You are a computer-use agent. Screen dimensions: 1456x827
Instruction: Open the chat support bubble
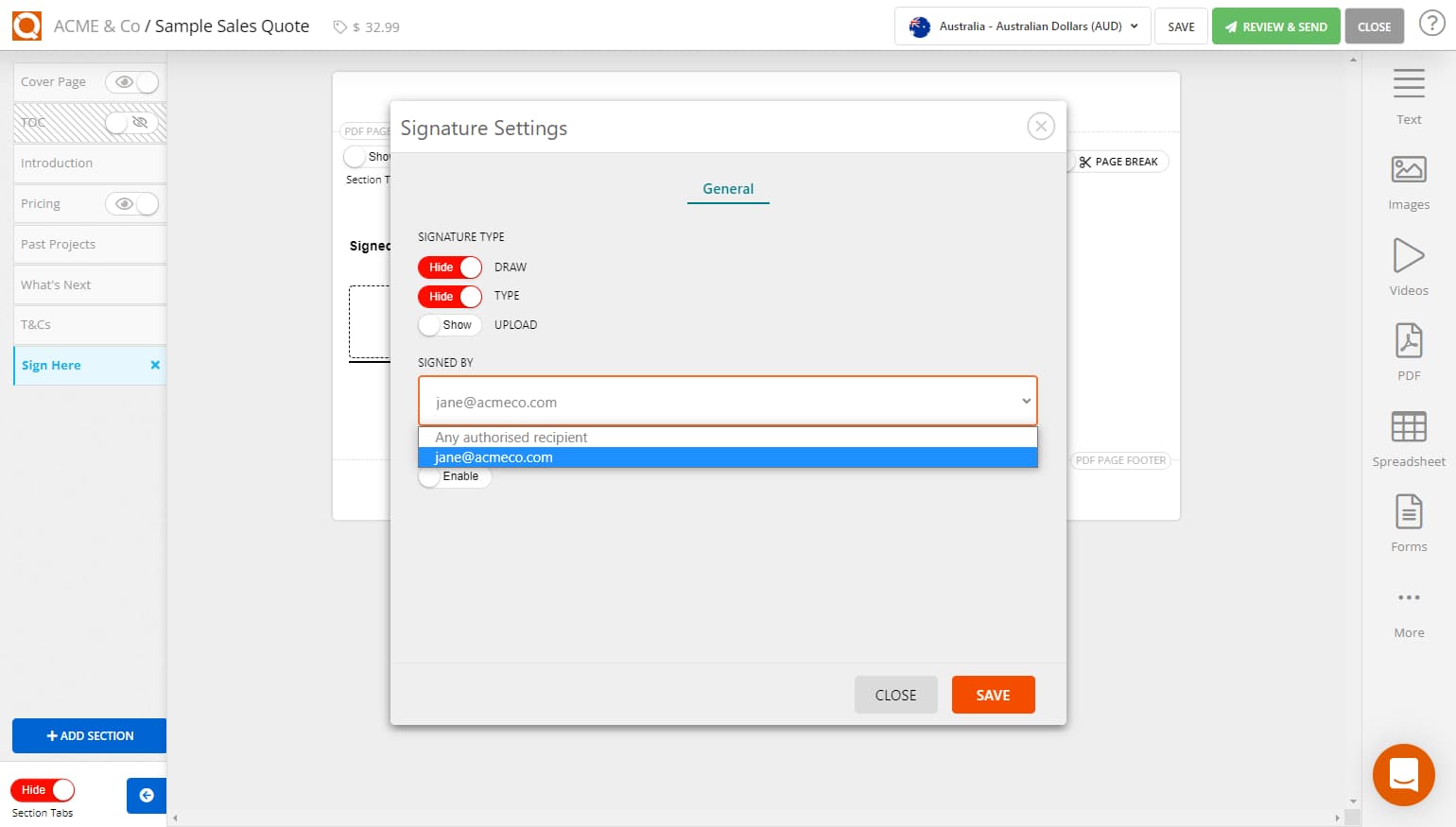coord(1403,774)
